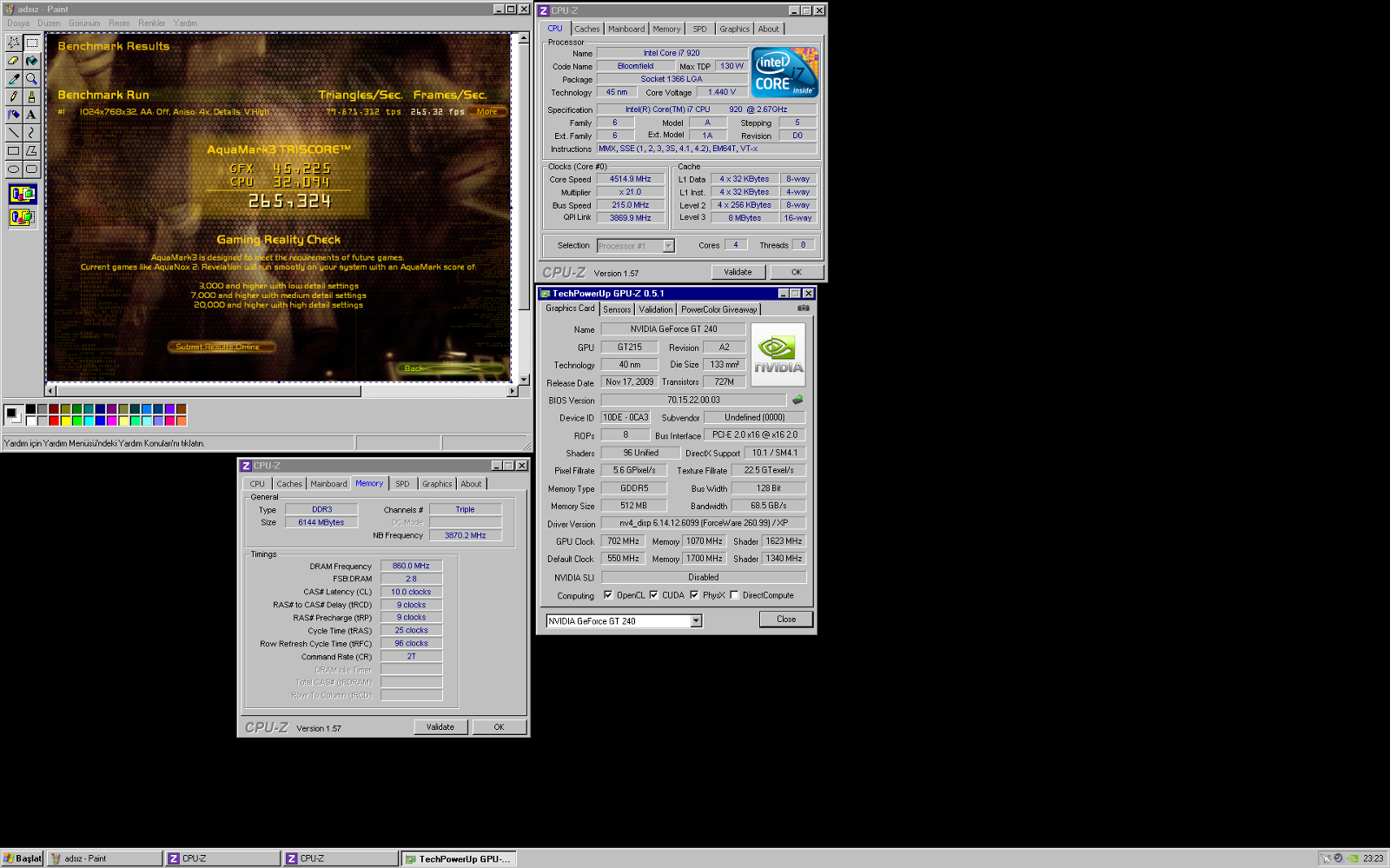1390x868 pixels.
Task: Activate TechPowerUp GPU-Z taskbar button
Action: [460, 858]
